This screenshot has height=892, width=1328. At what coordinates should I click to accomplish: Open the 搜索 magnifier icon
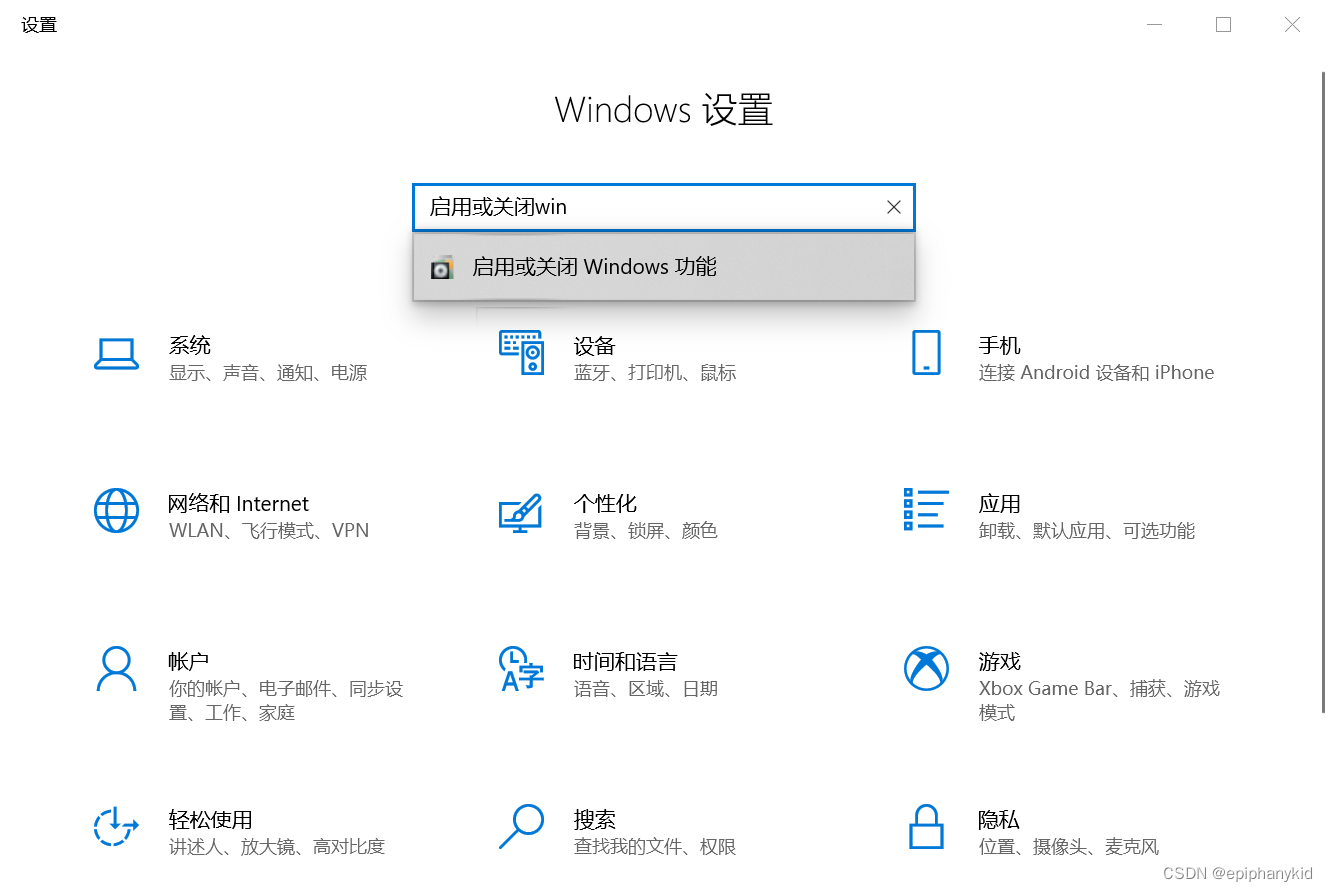coord(521,827)
